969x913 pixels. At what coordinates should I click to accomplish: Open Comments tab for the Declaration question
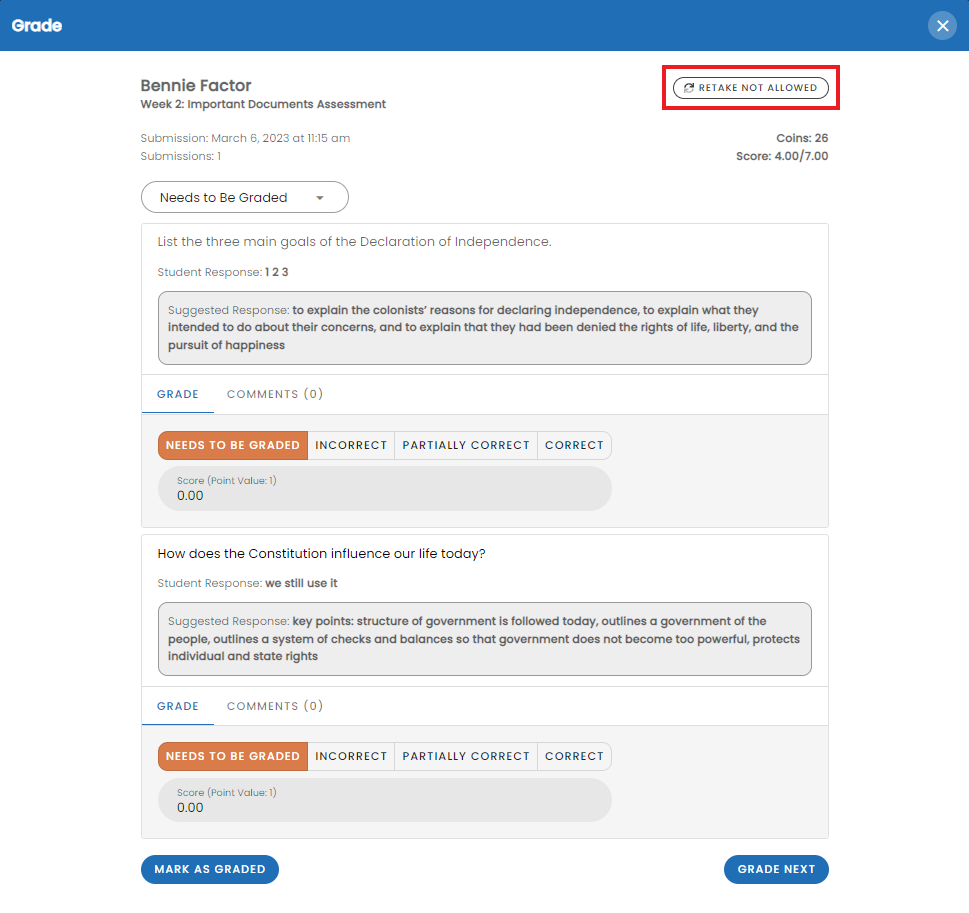(x=275, y=394)
